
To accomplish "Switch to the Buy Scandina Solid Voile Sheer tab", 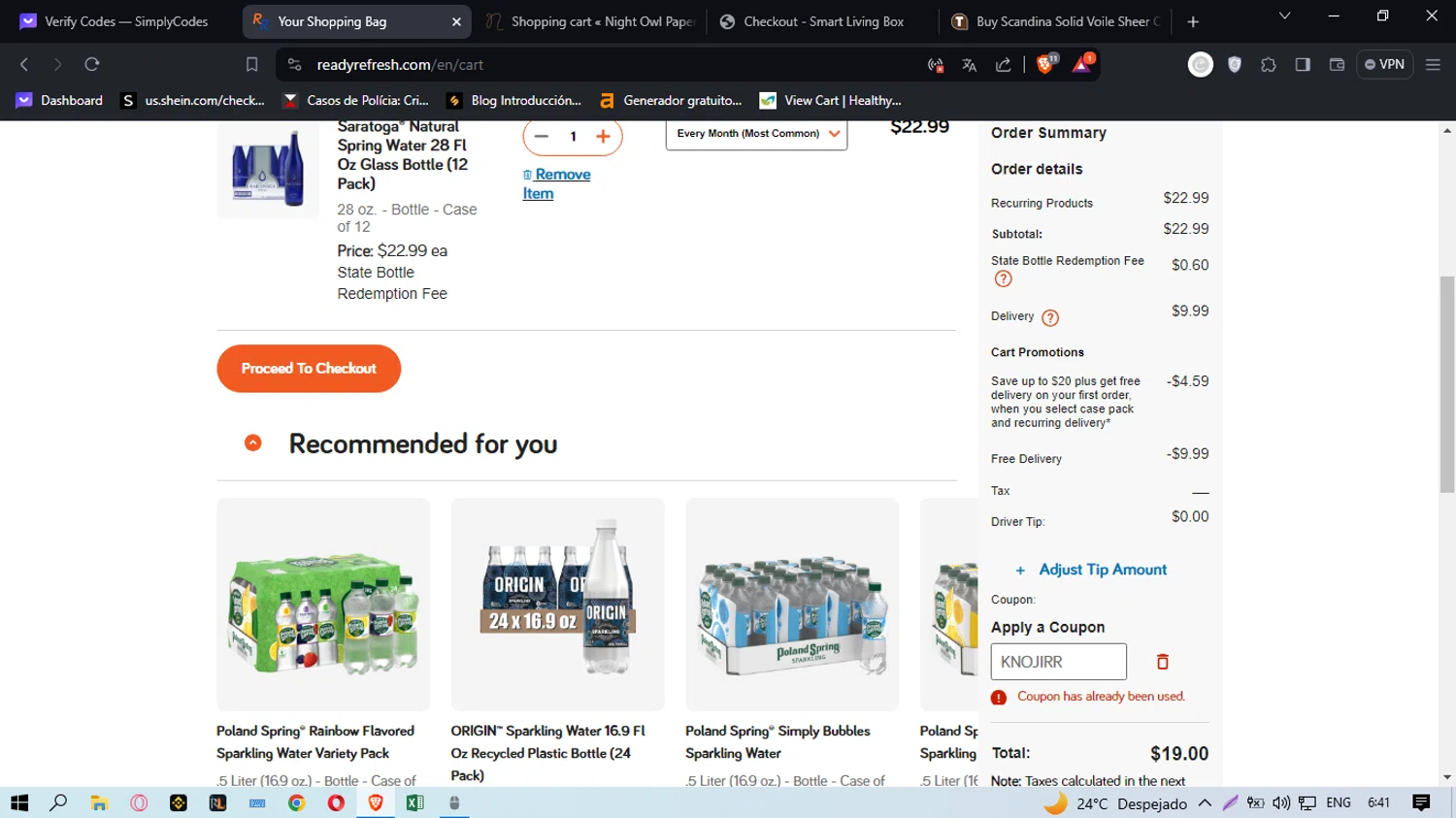I will click(x=1056, y=21).
